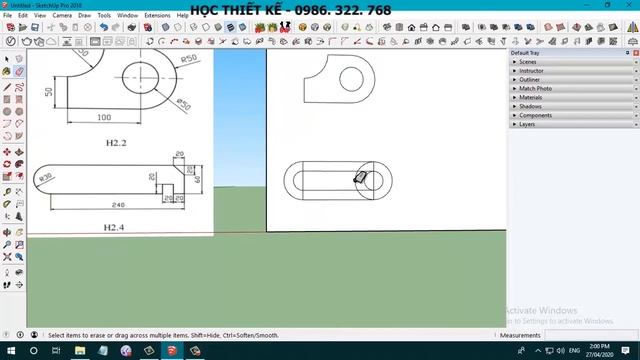Open the File menu
The height and width of the screenshot is (360, 640).
click(x=7, y=16)
